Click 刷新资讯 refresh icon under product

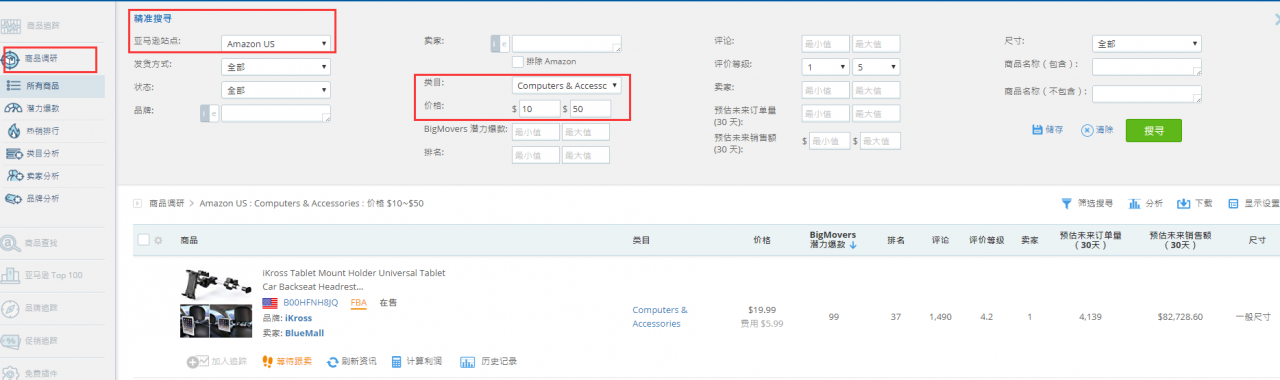tap(333, 361)
